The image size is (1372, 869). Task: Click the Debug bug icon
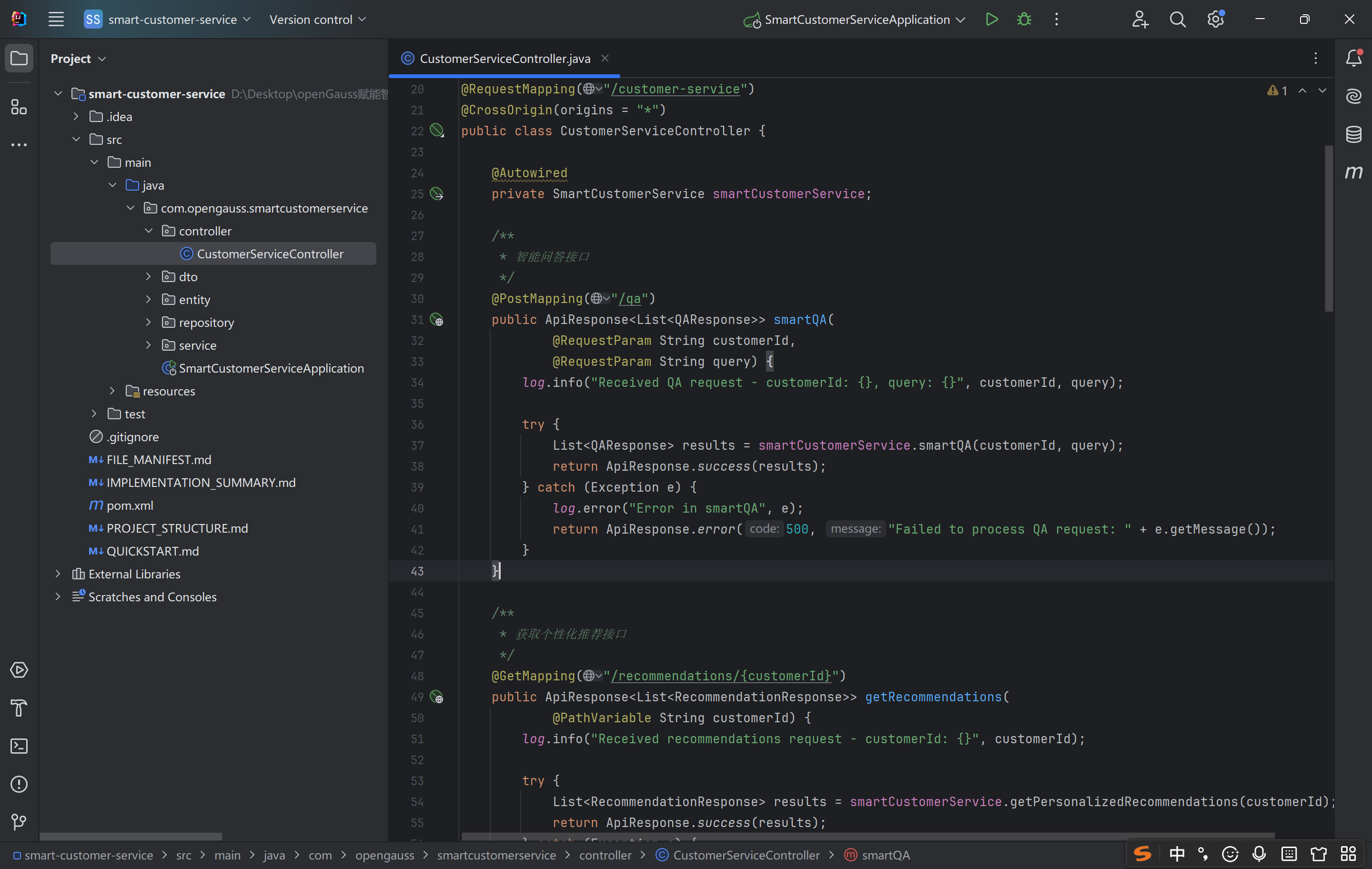[x=1024, y=20]
